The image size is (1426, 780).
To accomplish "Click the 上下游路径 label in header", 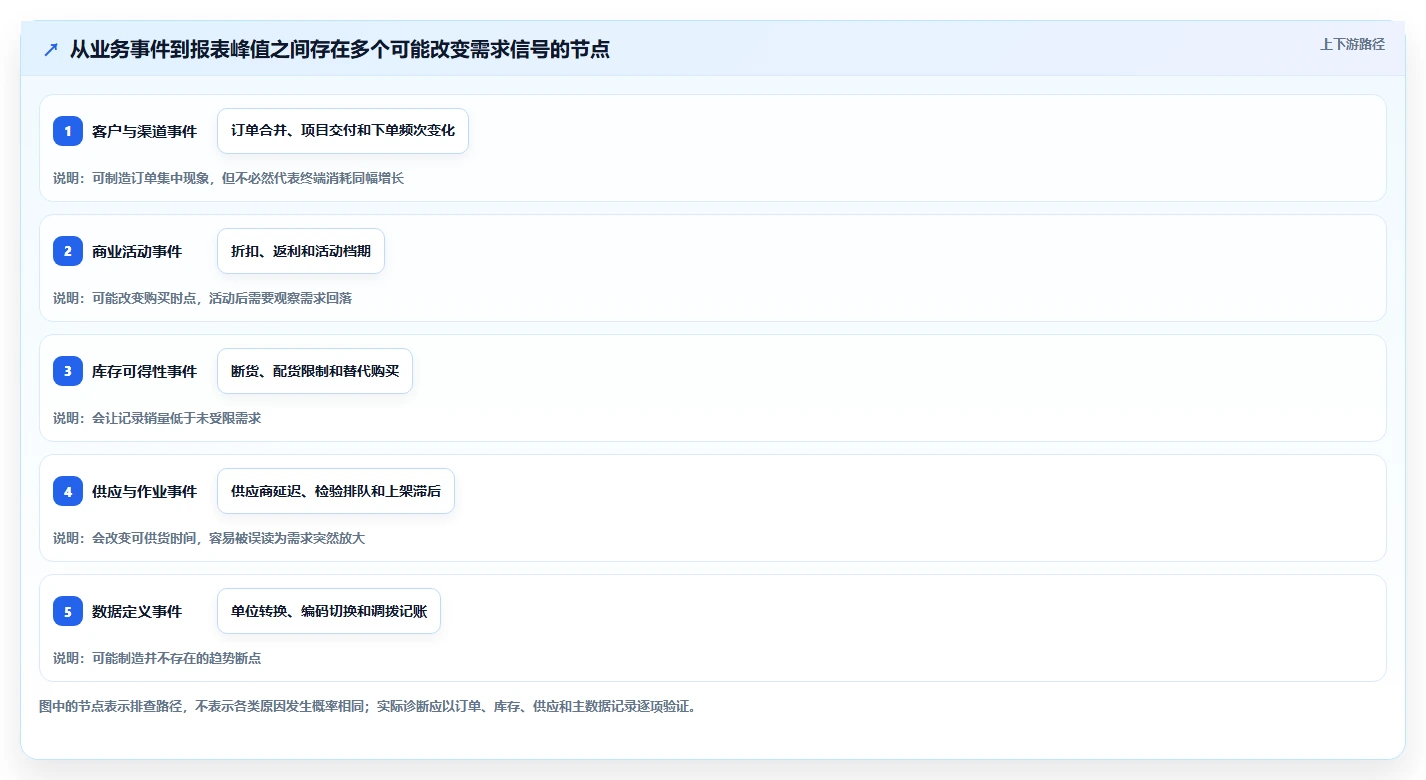I will click(x=1352, y=44).
